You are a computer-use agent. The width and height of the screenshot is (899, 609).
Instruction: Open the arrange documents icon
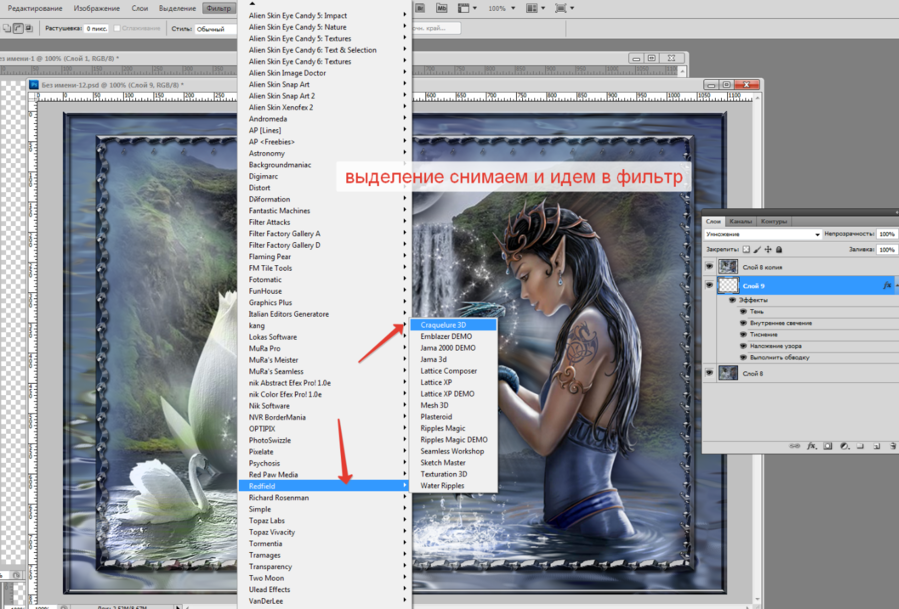(535, 8)
